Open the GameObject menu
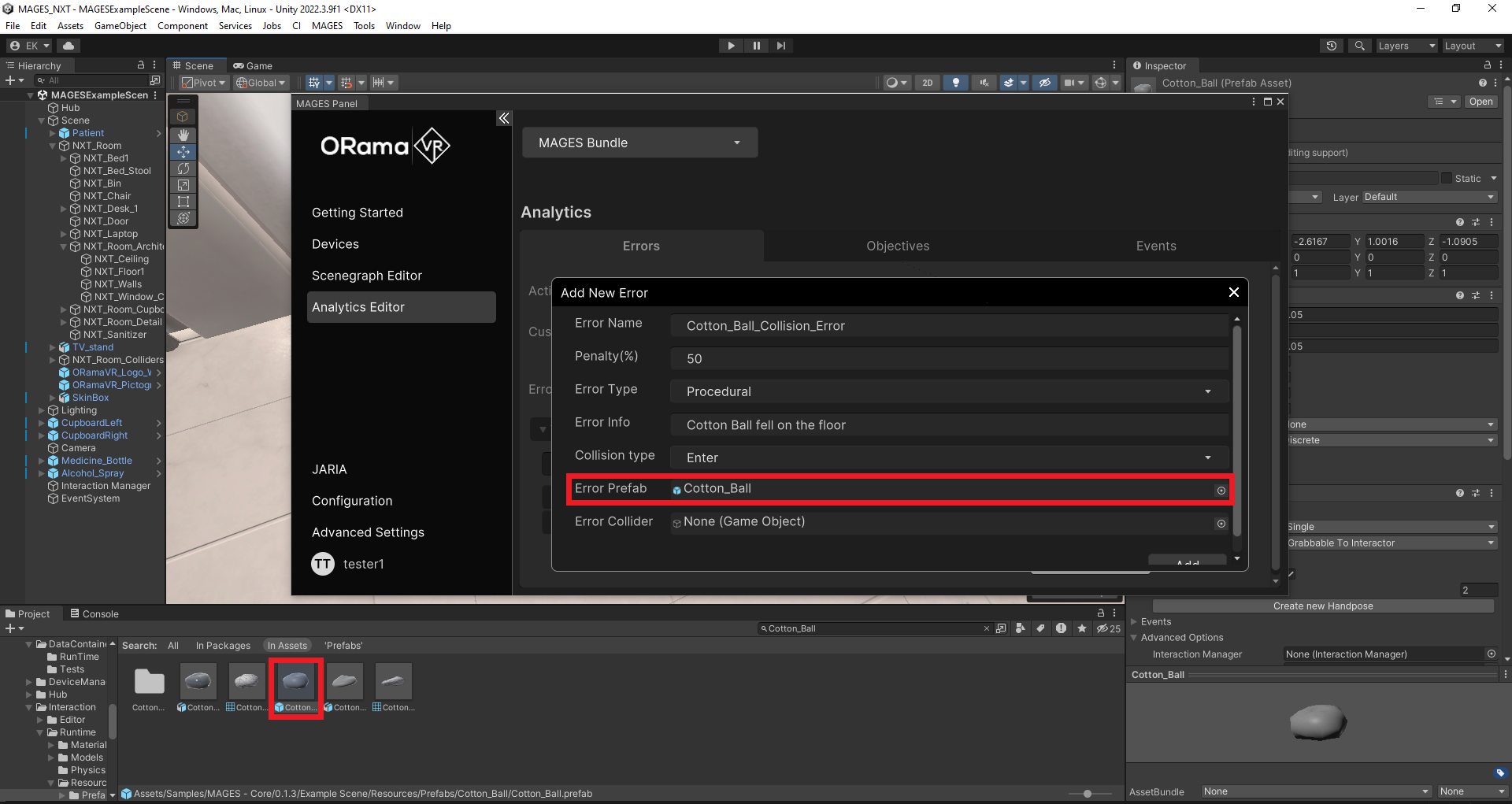Screen dimensions: 1512x804 (120, 26)
